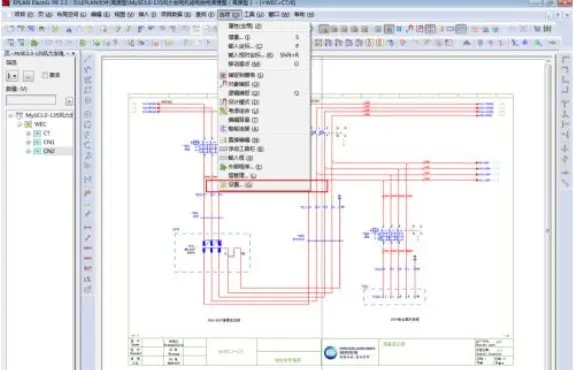
Task: Choose 输入坐标... menu entry with shortcut P
Action: [265, 46]
